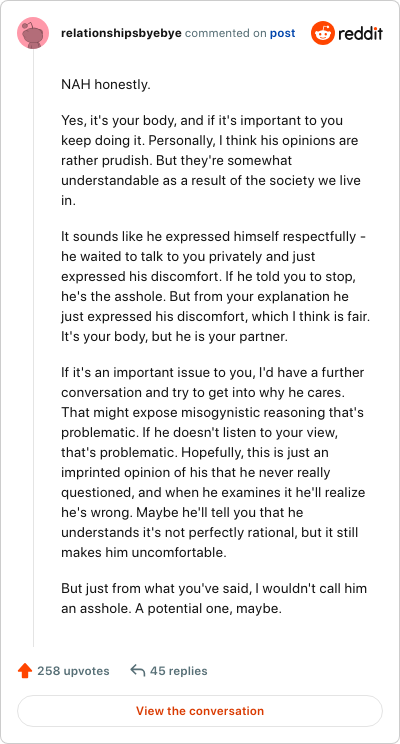
Task: Follow the blue "post" link in the header
Action: tap(282, 33)
